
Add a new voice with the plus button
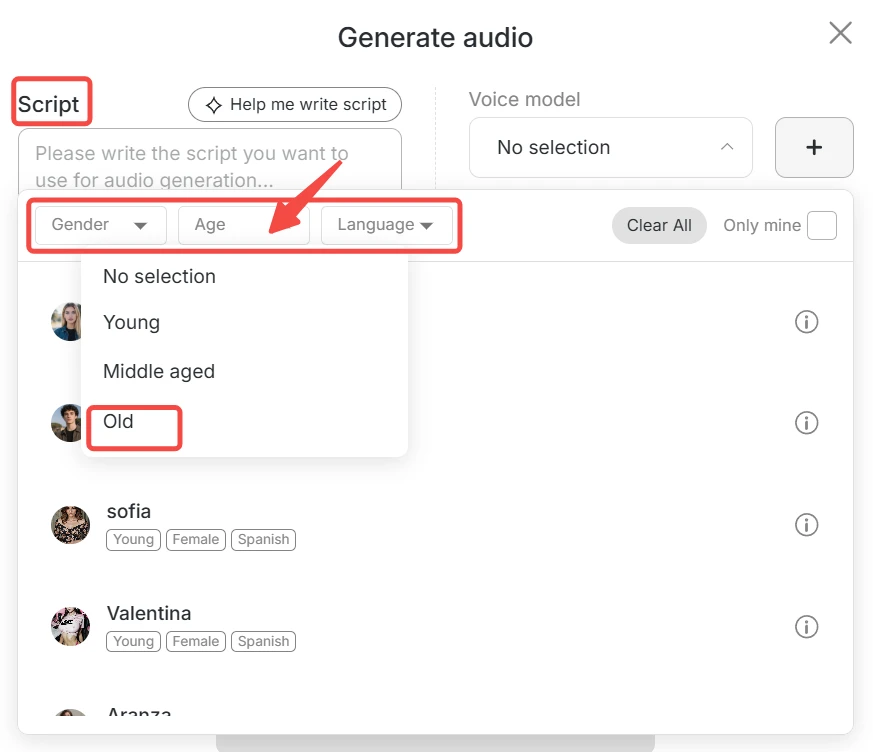(x=814, y=147)
